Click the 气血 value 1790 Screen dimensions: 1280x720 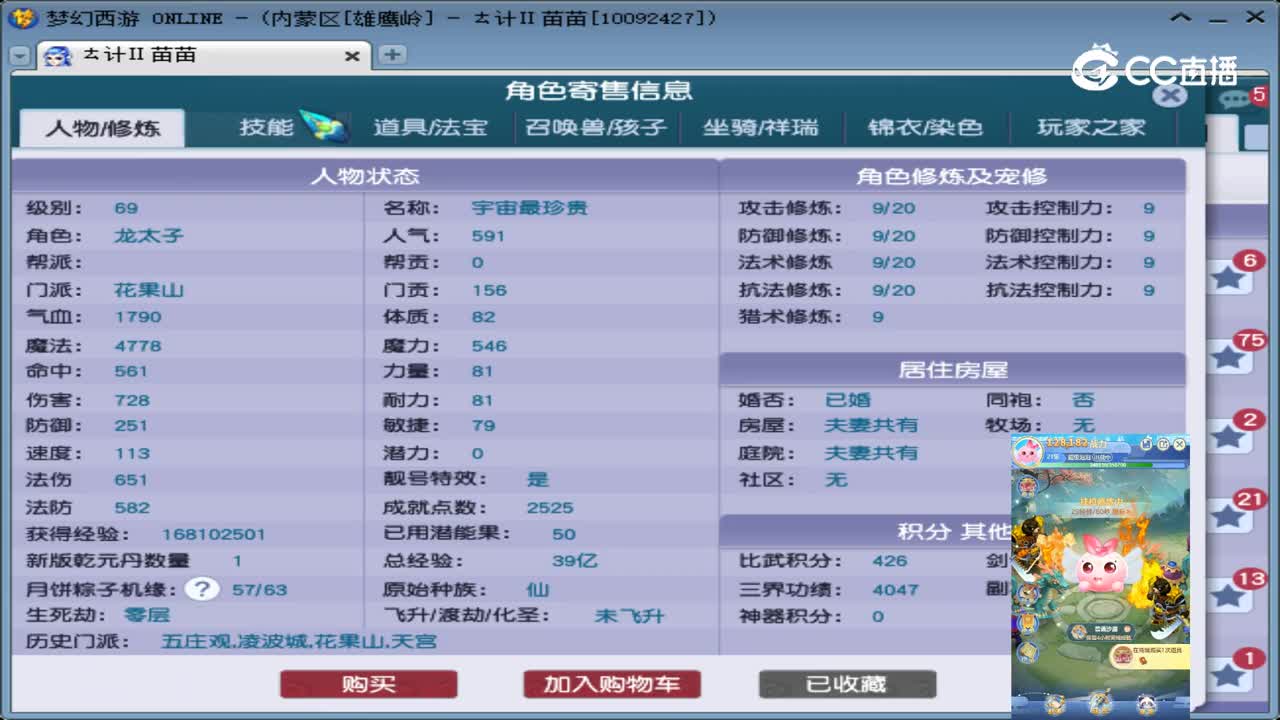pyautogui.click(x=138, y=316)
